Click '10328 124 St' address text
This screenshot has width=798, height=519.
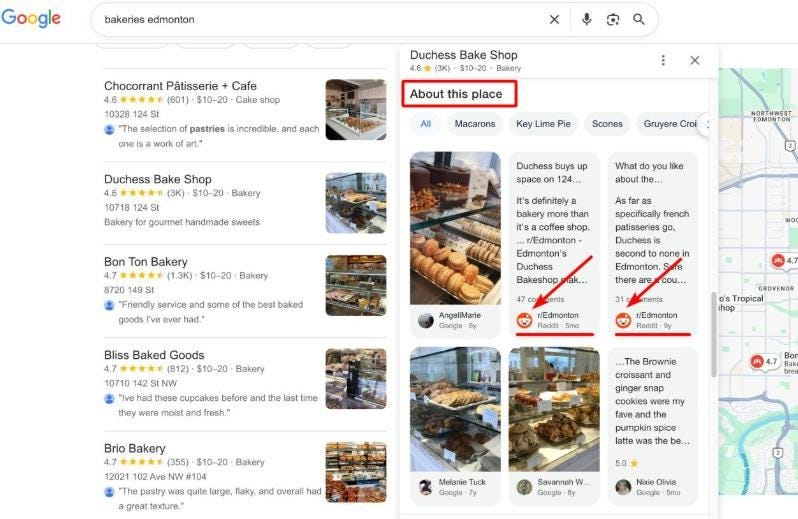point(131,114)
